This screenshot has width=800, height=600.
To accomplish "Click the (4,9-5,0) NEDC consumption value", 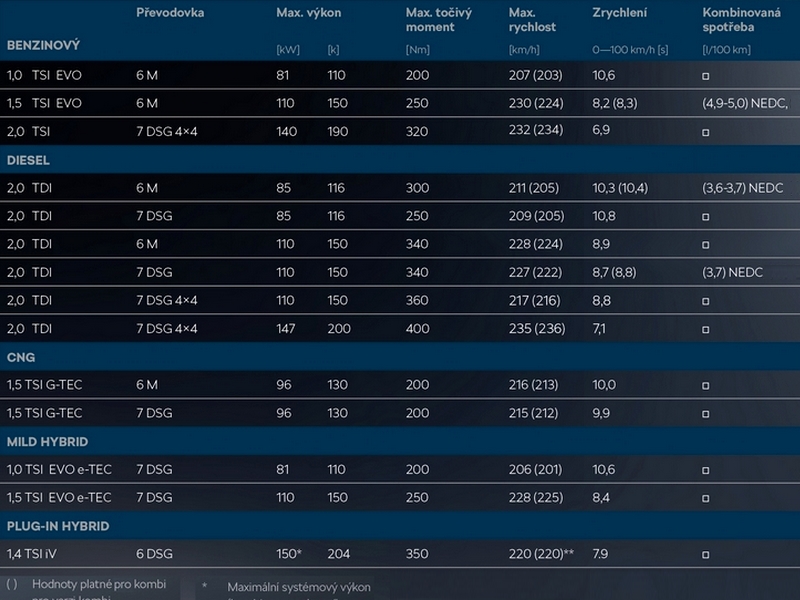I will coord(745,103).
